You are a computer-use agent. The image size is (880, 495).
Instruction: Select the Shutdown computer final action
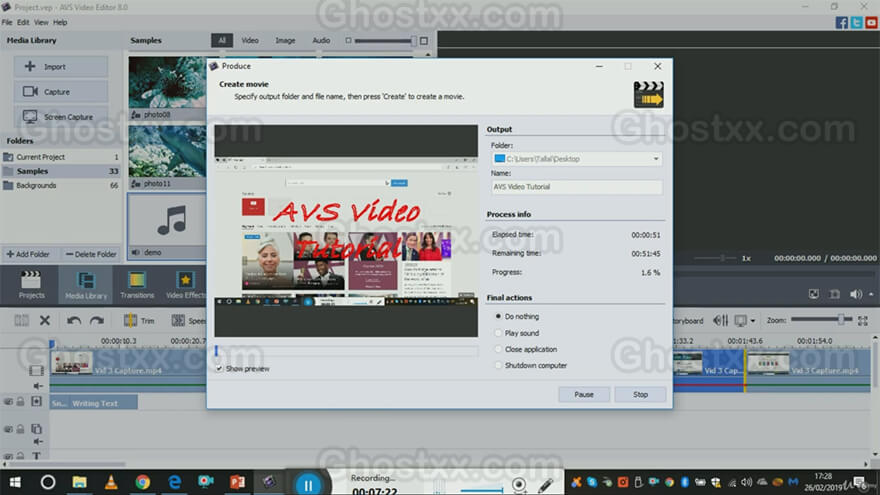[x=531, y=365]
